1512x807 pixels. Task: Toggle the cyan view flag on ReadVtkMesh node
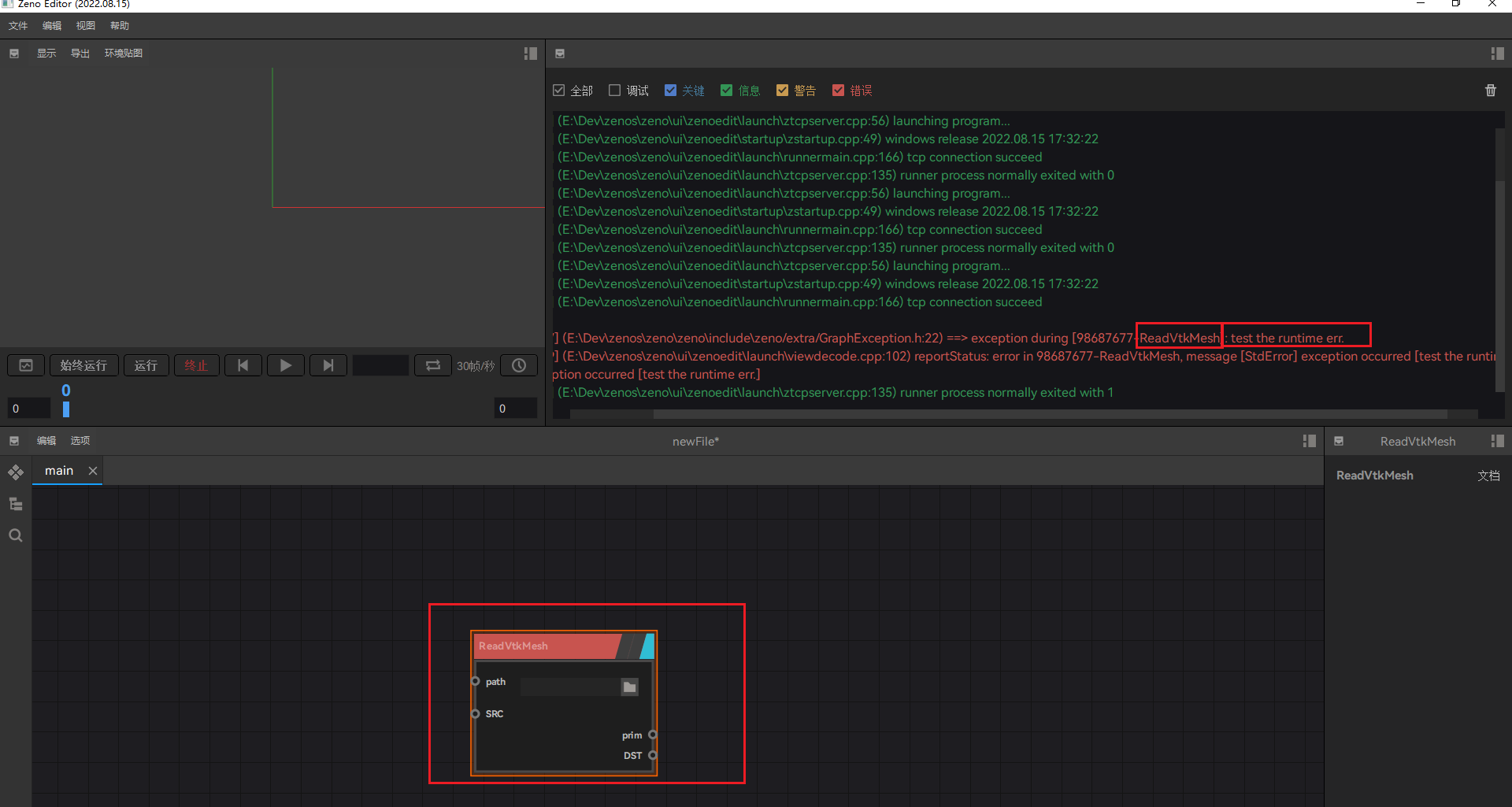[648, 646]
